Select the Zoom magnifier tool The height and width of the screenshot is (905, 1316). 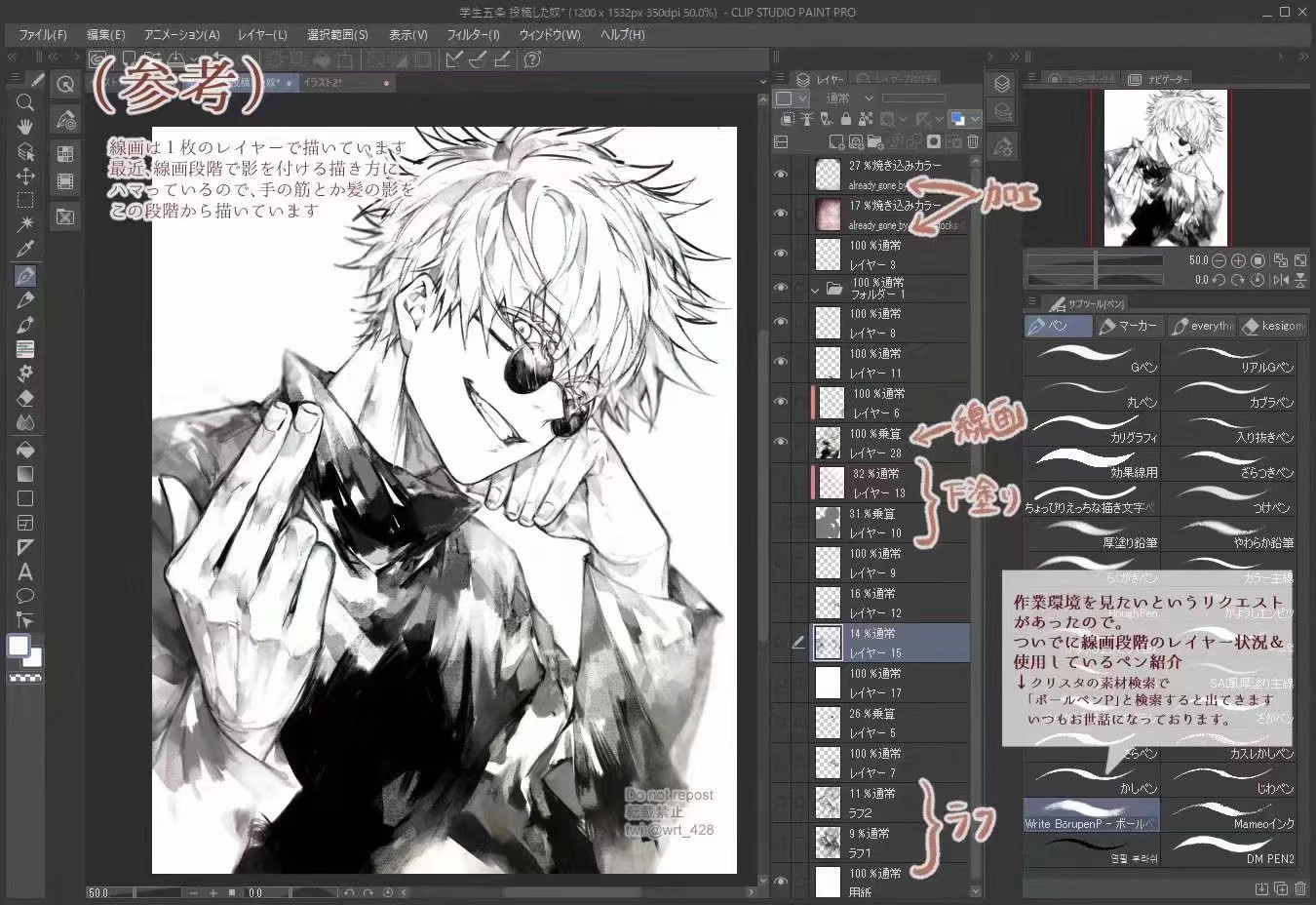click(25, 101)
